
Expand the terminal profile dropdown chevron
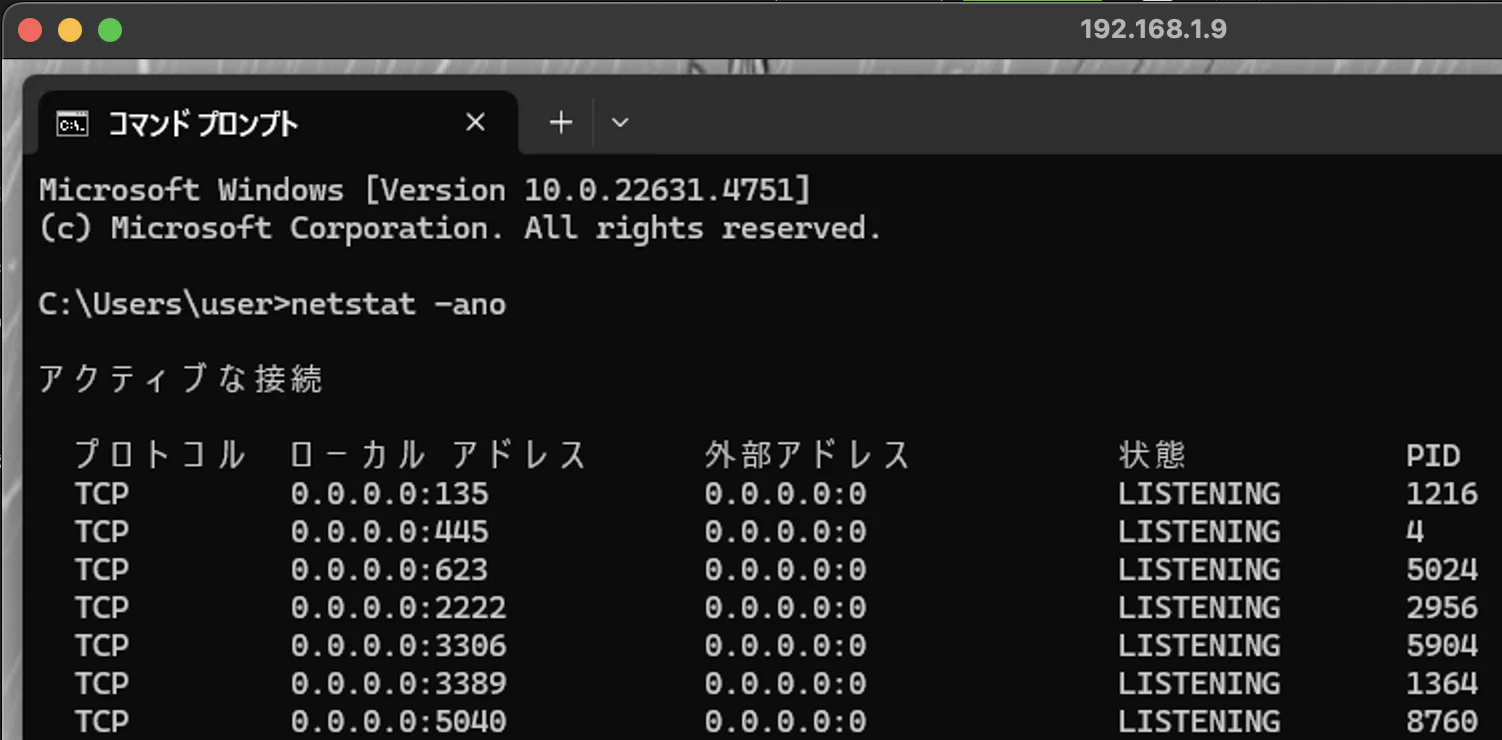click(x=620, y=123)
